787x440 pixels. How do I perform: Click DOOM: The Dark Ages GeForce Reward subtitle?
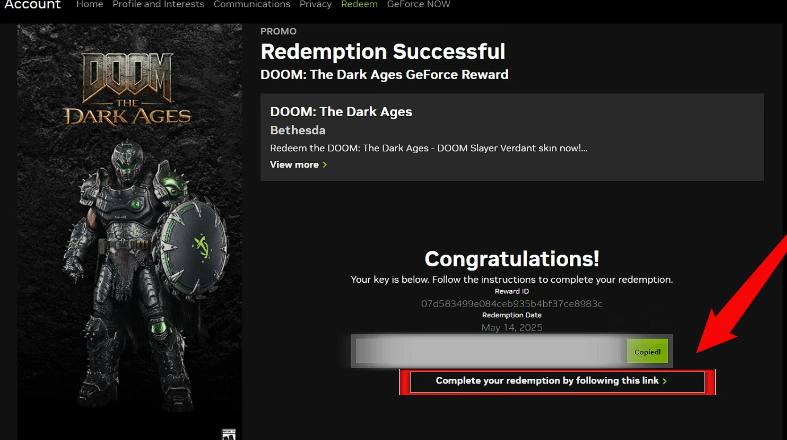(x=384, y=75)
